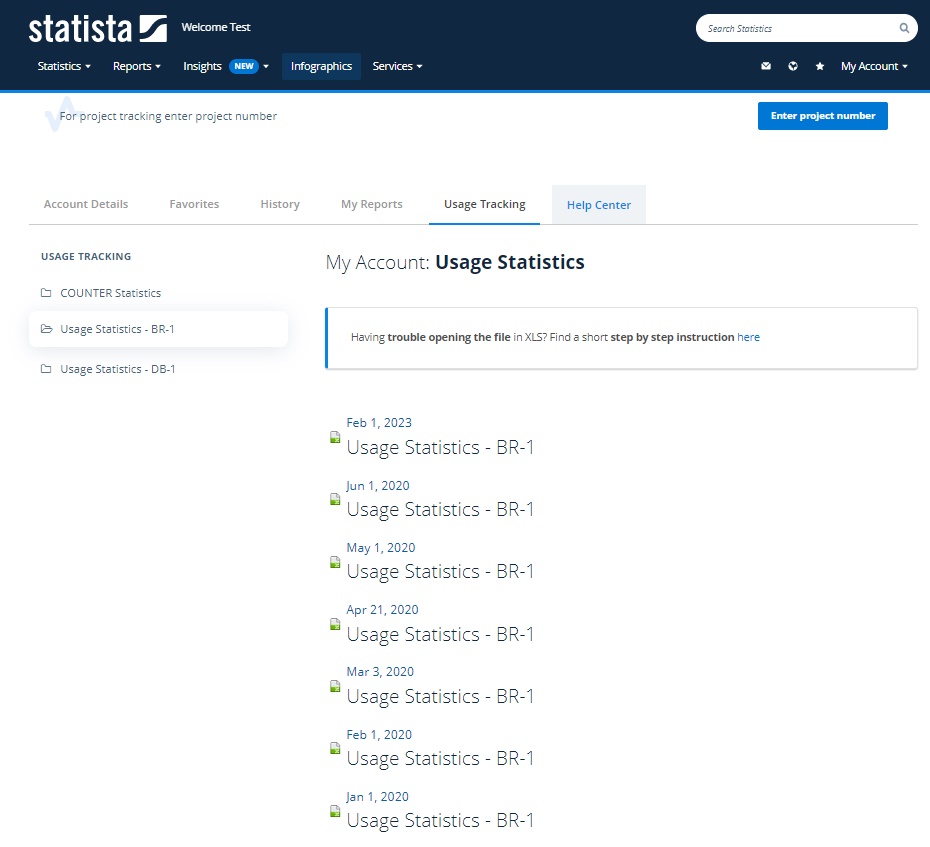Click the file icon for Apr 21, 2020
This screenshot has height=847, width=930.
335,624
